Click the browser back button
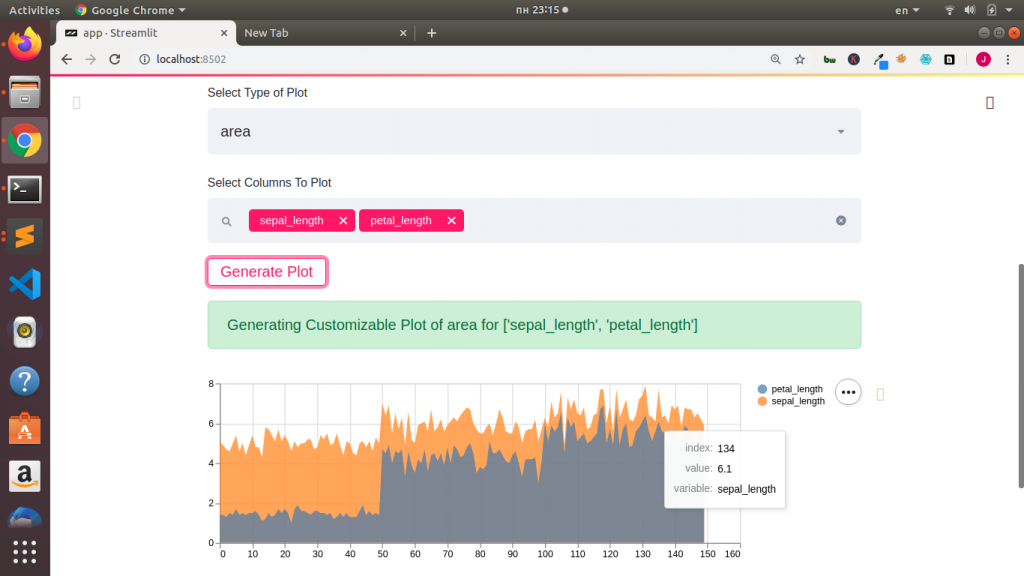This screenshot has height=576, width=1024. click(66, 59)
